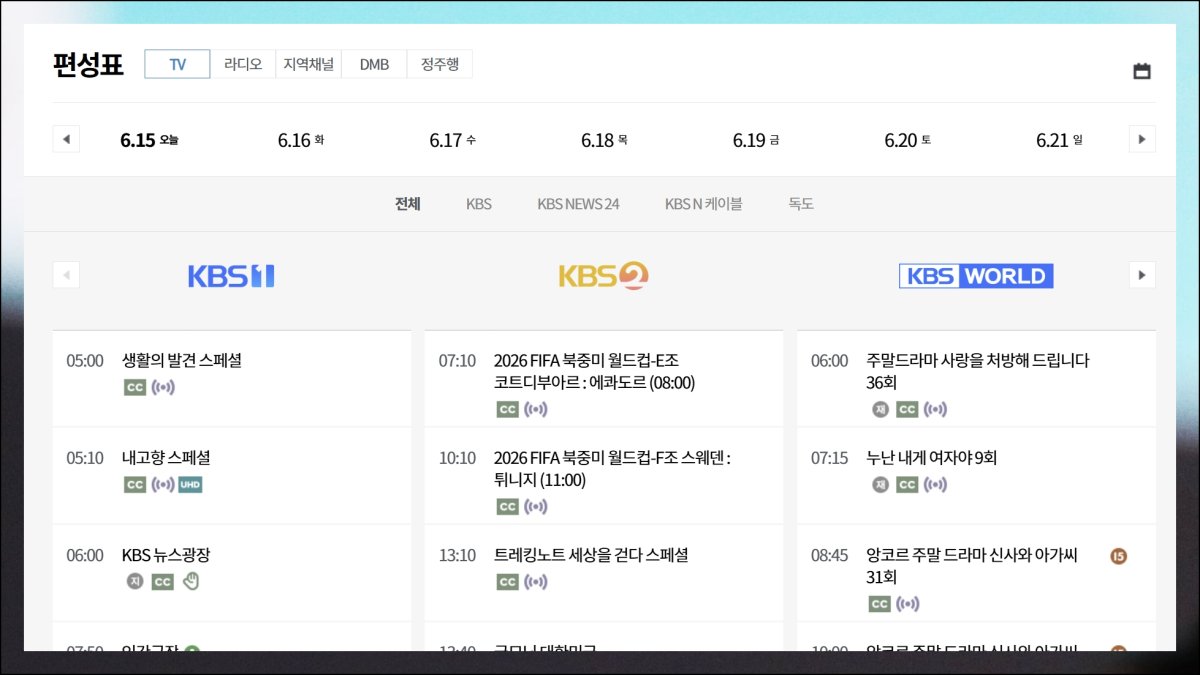
Task: Click the 재 rerun badge under 누난 내게 여자야
Action: 880,485
